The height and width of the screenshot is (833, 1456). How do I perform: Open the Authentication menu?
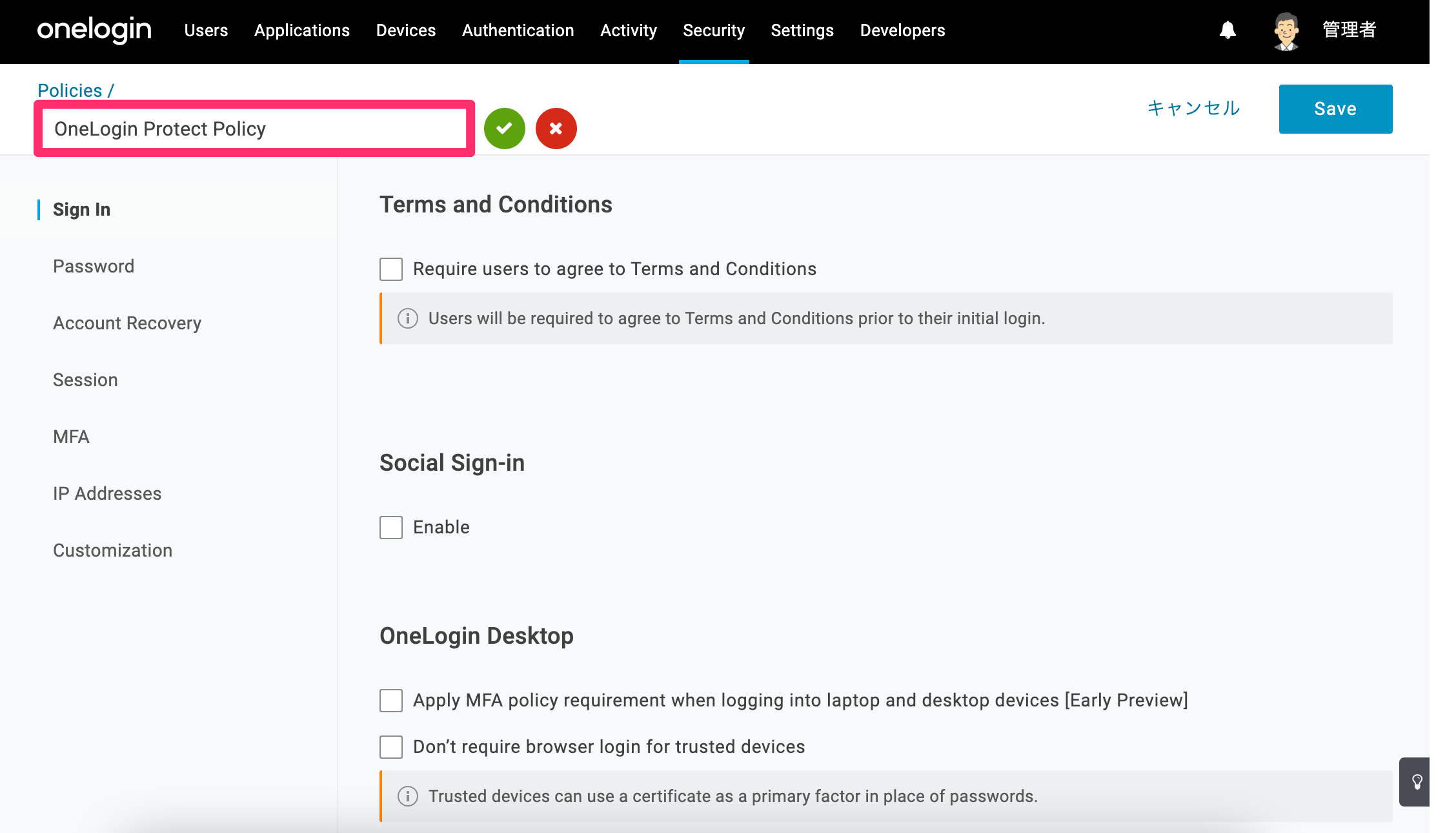click(x=518, y=30)
